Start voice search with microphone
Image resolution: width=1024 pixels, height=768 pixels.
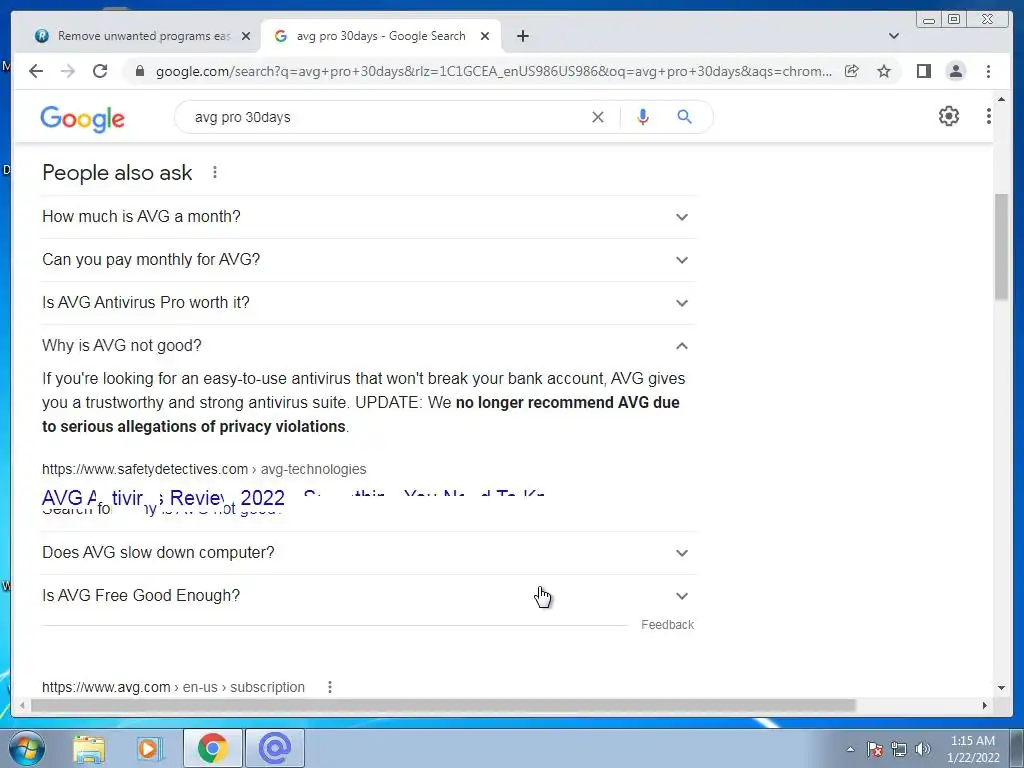643,117
